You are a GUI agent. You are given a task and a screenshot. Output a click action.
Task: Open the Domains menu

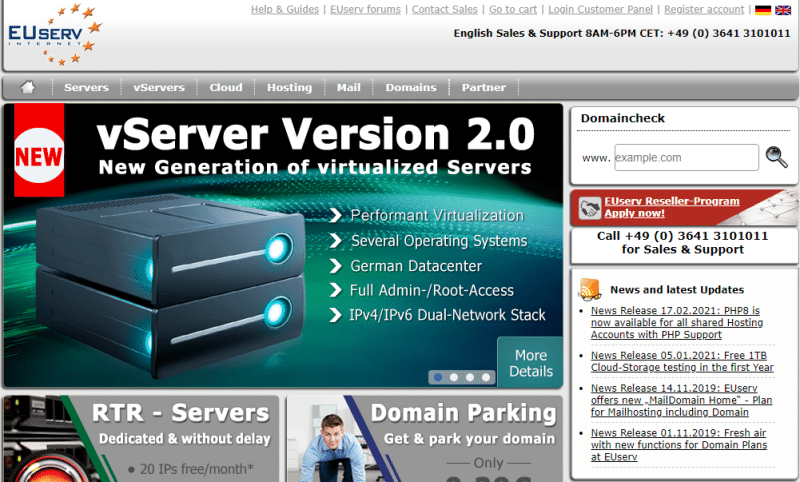(411, 87)
